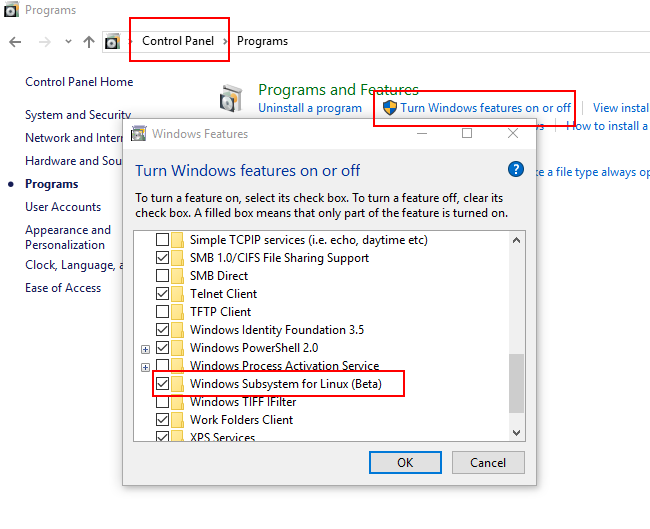Click the back arrow navigation button
Viewport: 650px width, 529px height.
15,42
